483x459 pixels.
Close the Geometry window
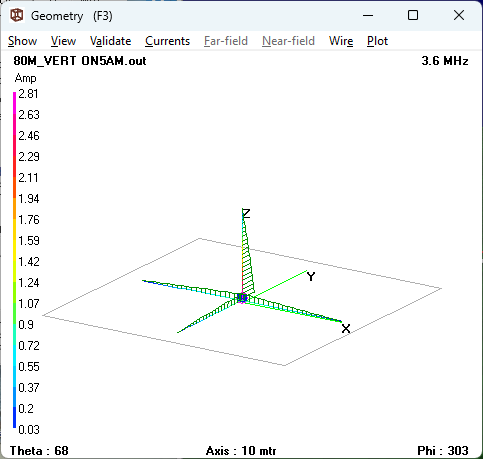tap(459, 15)
